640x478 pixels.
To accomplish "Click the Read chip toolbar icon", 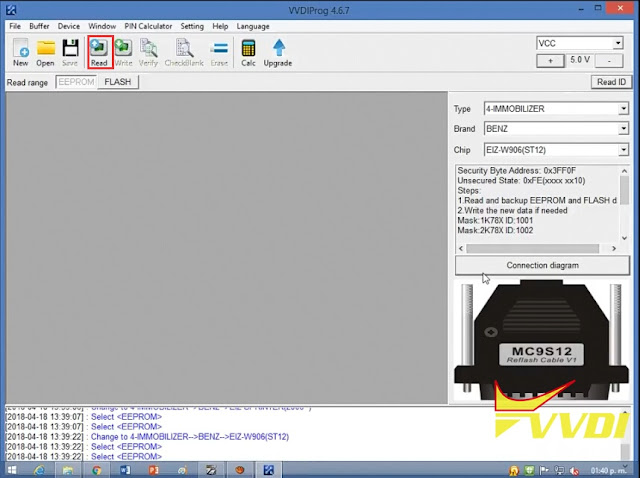I will [x=99, y=52].
